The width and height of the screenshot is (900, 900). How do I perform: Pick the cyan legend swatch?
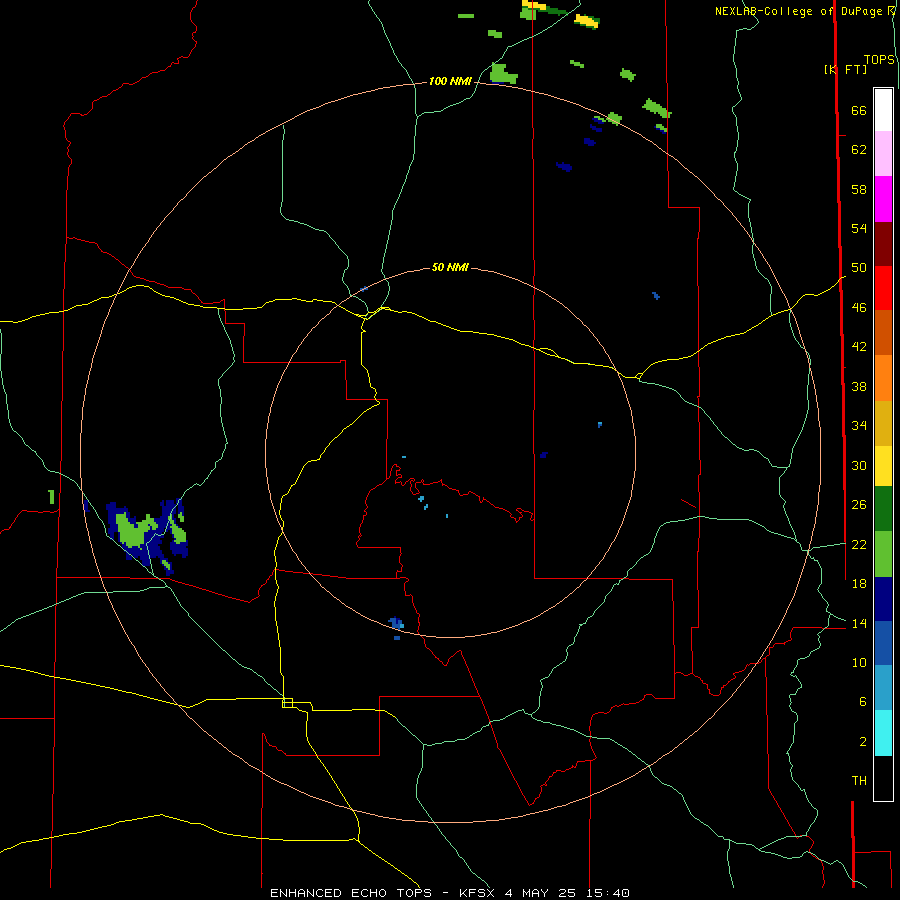[x=883, y=733]
